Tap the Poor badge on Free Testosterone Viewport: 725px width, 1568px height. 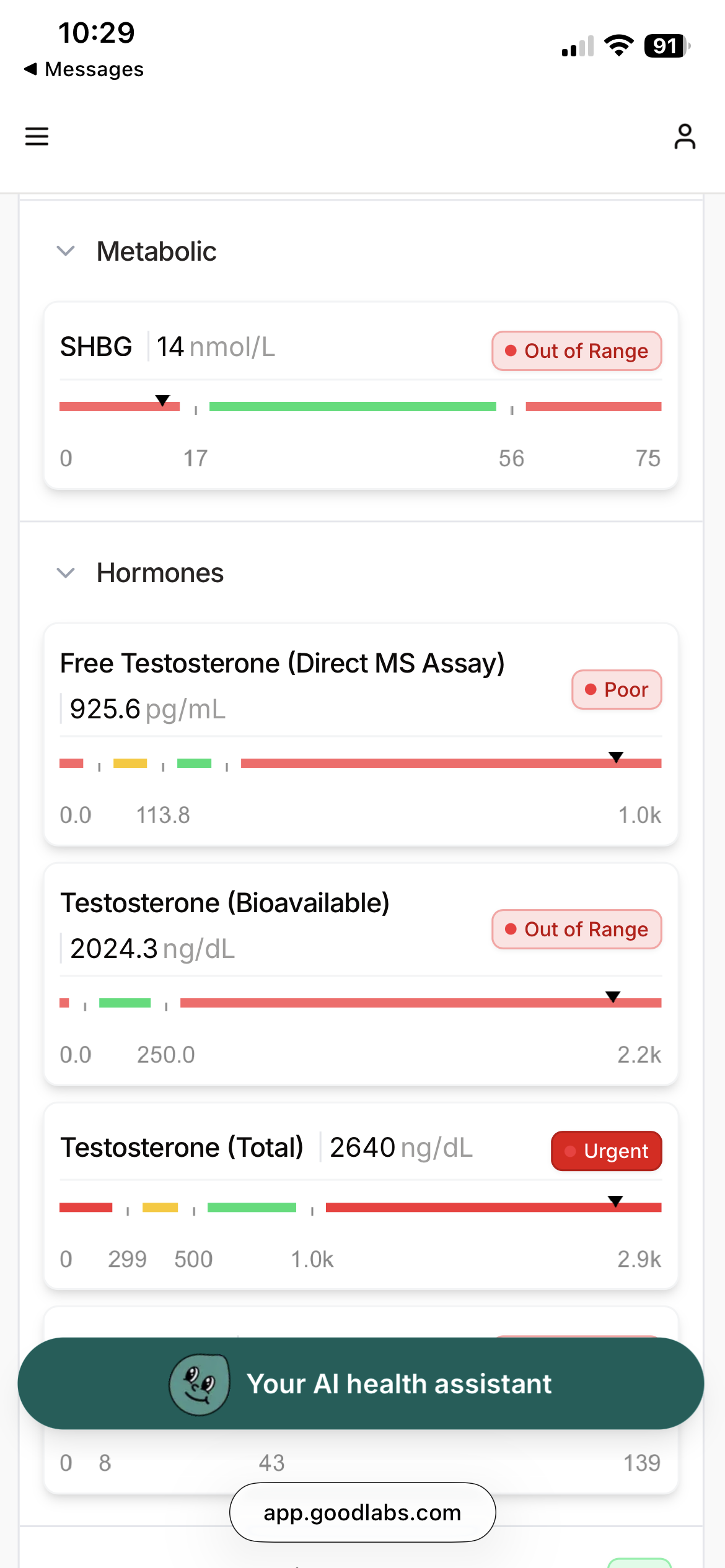617,690
